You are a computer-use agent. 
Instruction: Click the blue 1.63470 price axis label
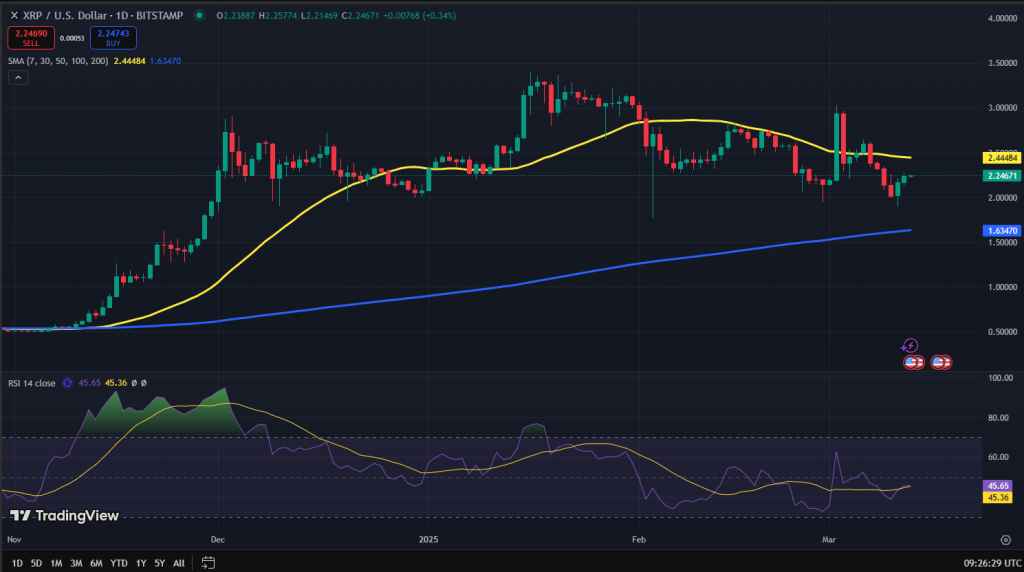[x=1002, y=230]
